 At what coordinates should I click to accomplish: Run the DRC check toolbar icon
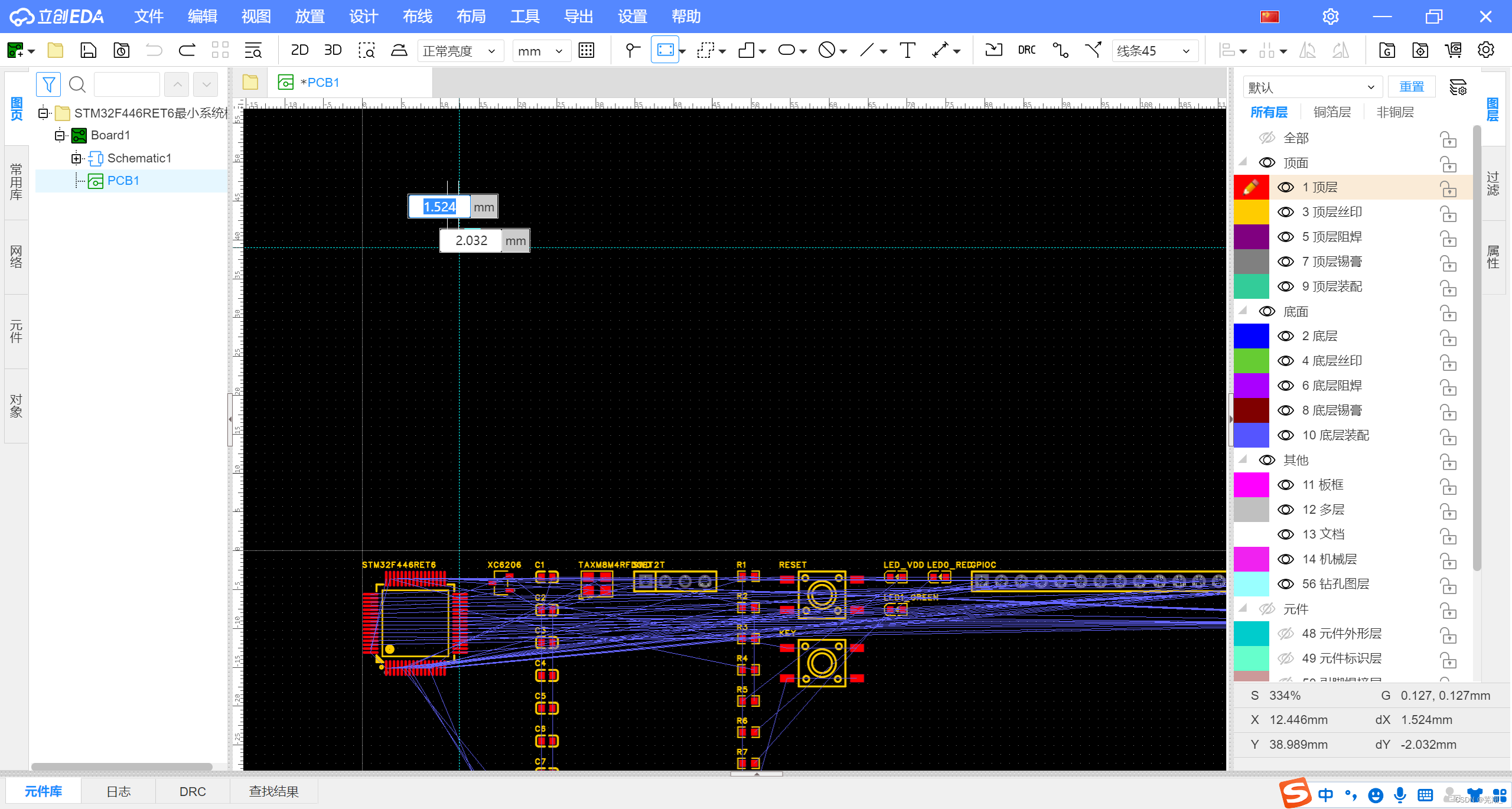pos(1027,51)
